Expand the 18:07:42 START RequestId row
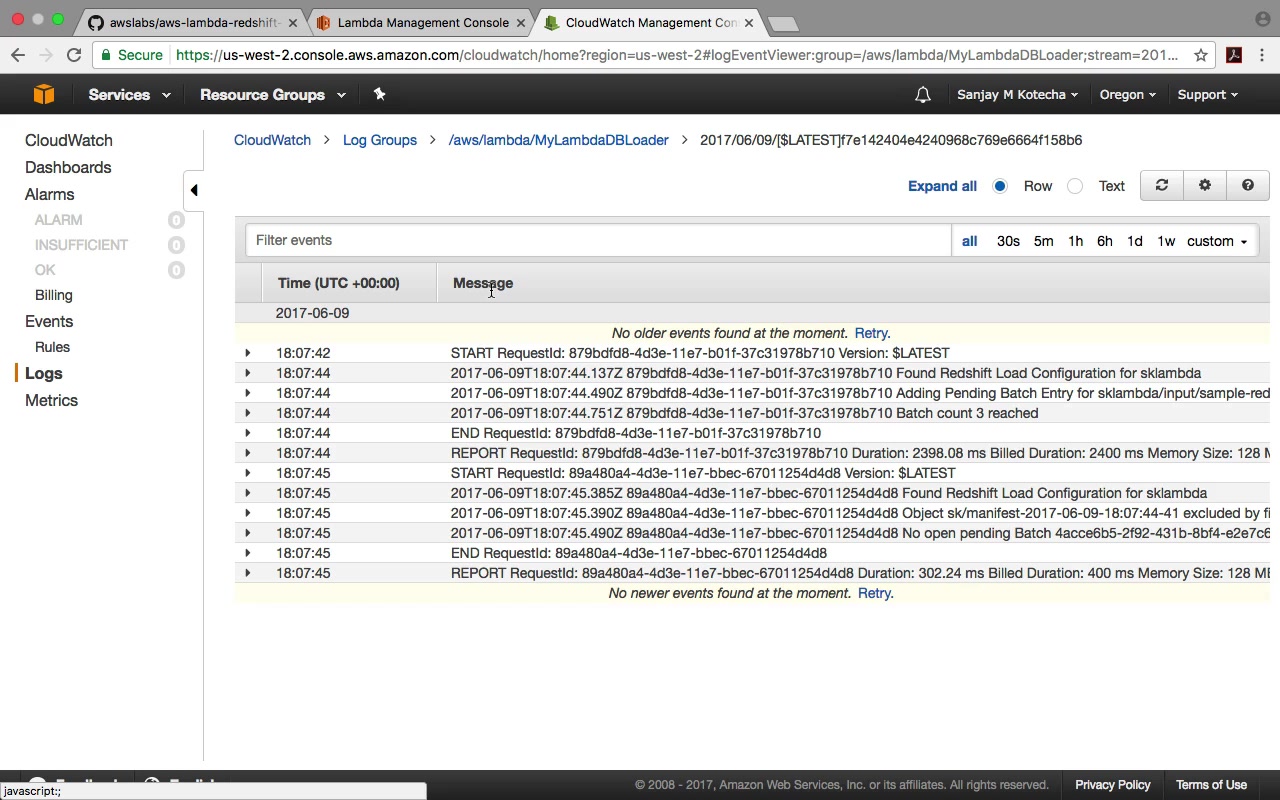 click(248, 353)
